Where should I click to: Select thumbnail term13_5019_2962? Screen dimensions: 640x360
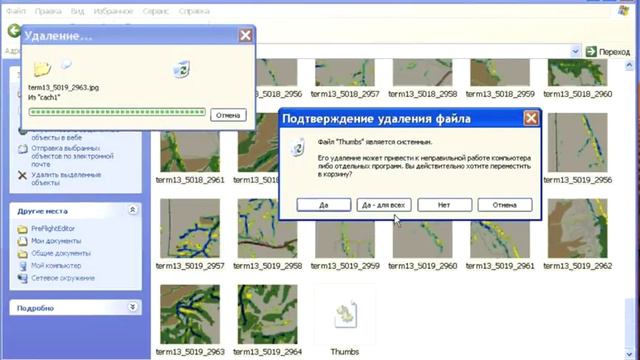coord(578,228)
